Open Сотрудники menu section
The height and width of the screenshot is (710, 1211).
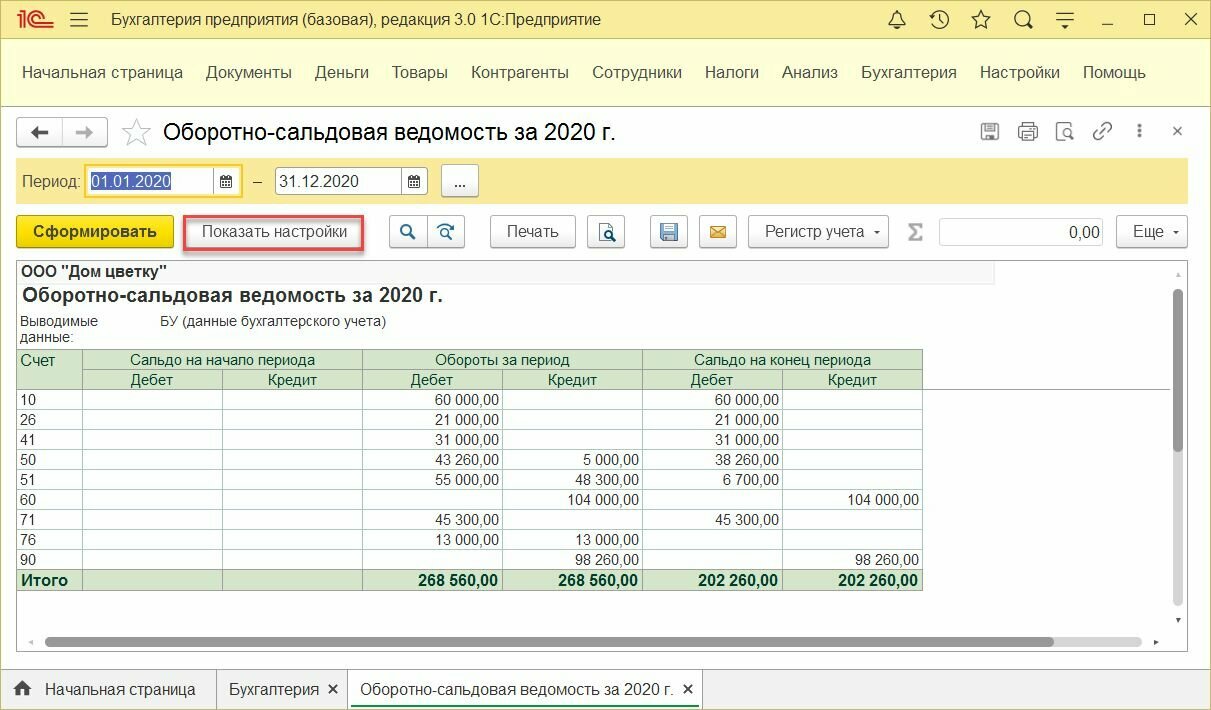pyautogui.click(x=637, y=72)
